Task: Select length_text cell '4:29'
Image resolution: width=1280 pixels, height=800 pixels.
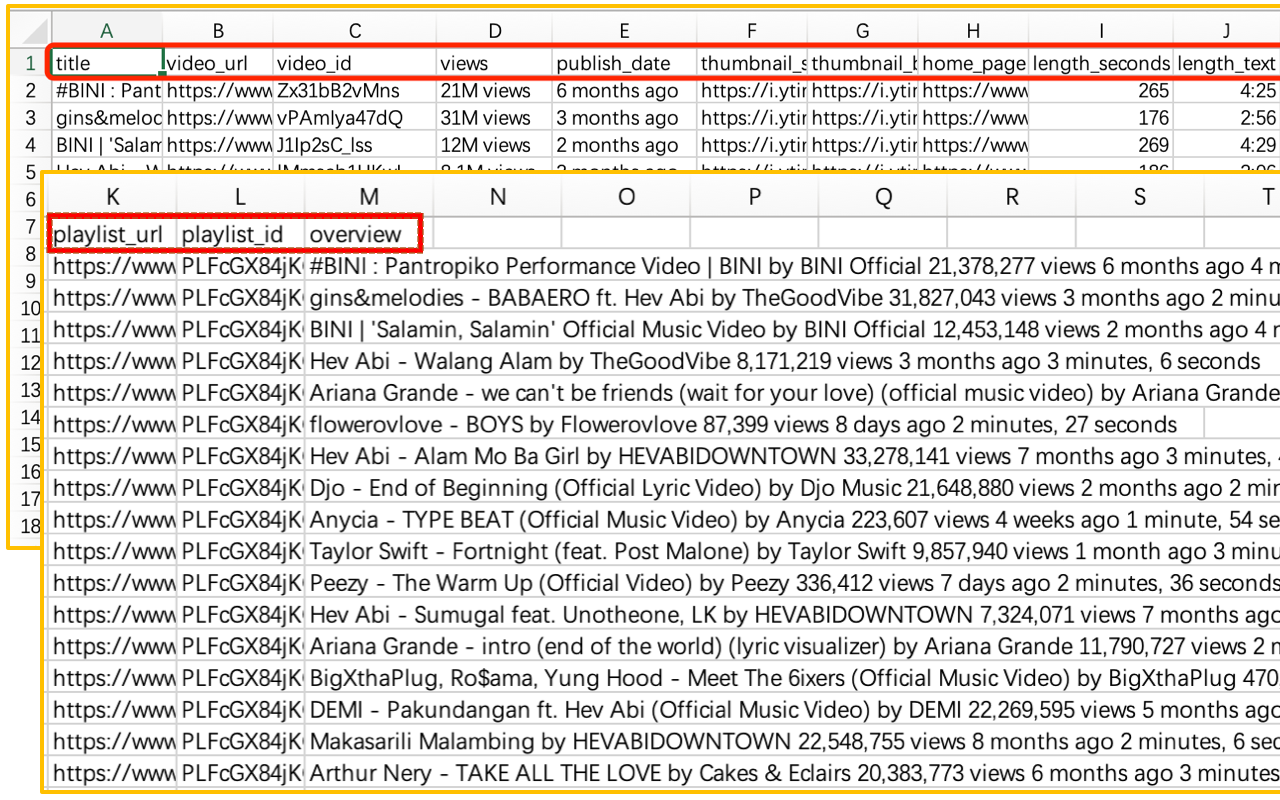Action: pos(1226,145)
